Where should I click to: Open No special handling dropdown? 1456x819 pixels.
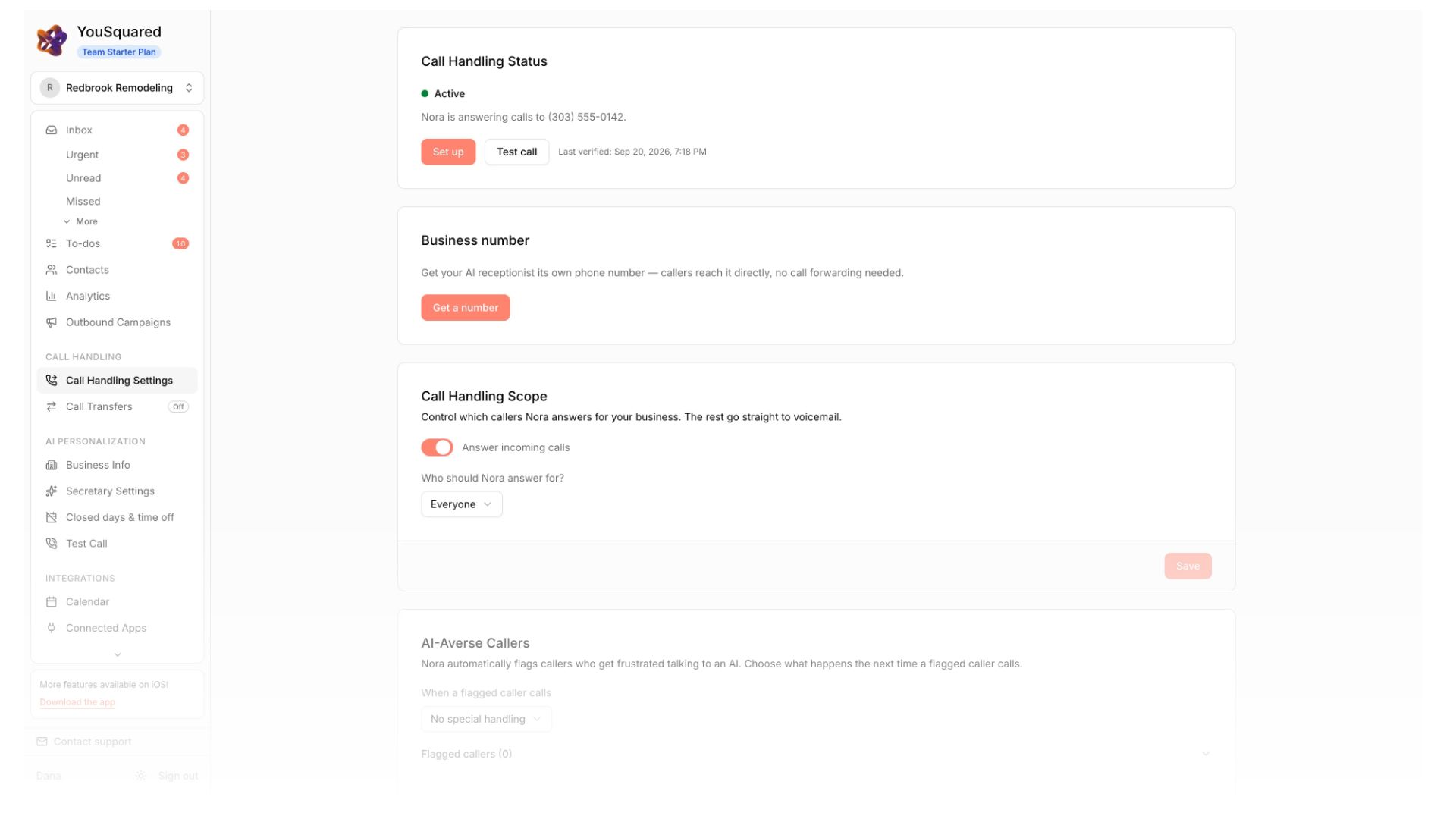click(x=486, y=719)
